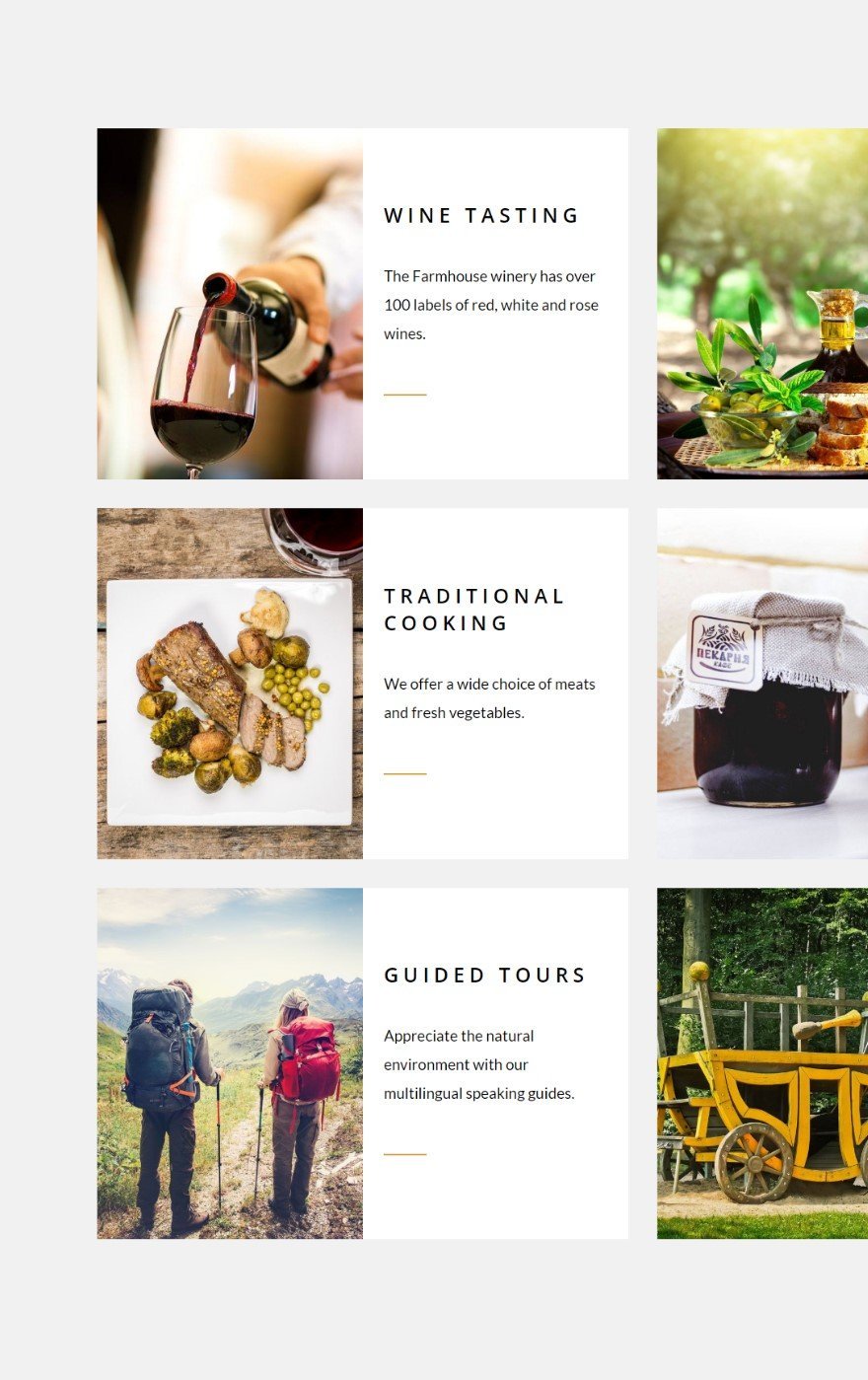Click the plated meat and vegetables photo
Screen dimensions: 868x1380
(x=230, y=684)
